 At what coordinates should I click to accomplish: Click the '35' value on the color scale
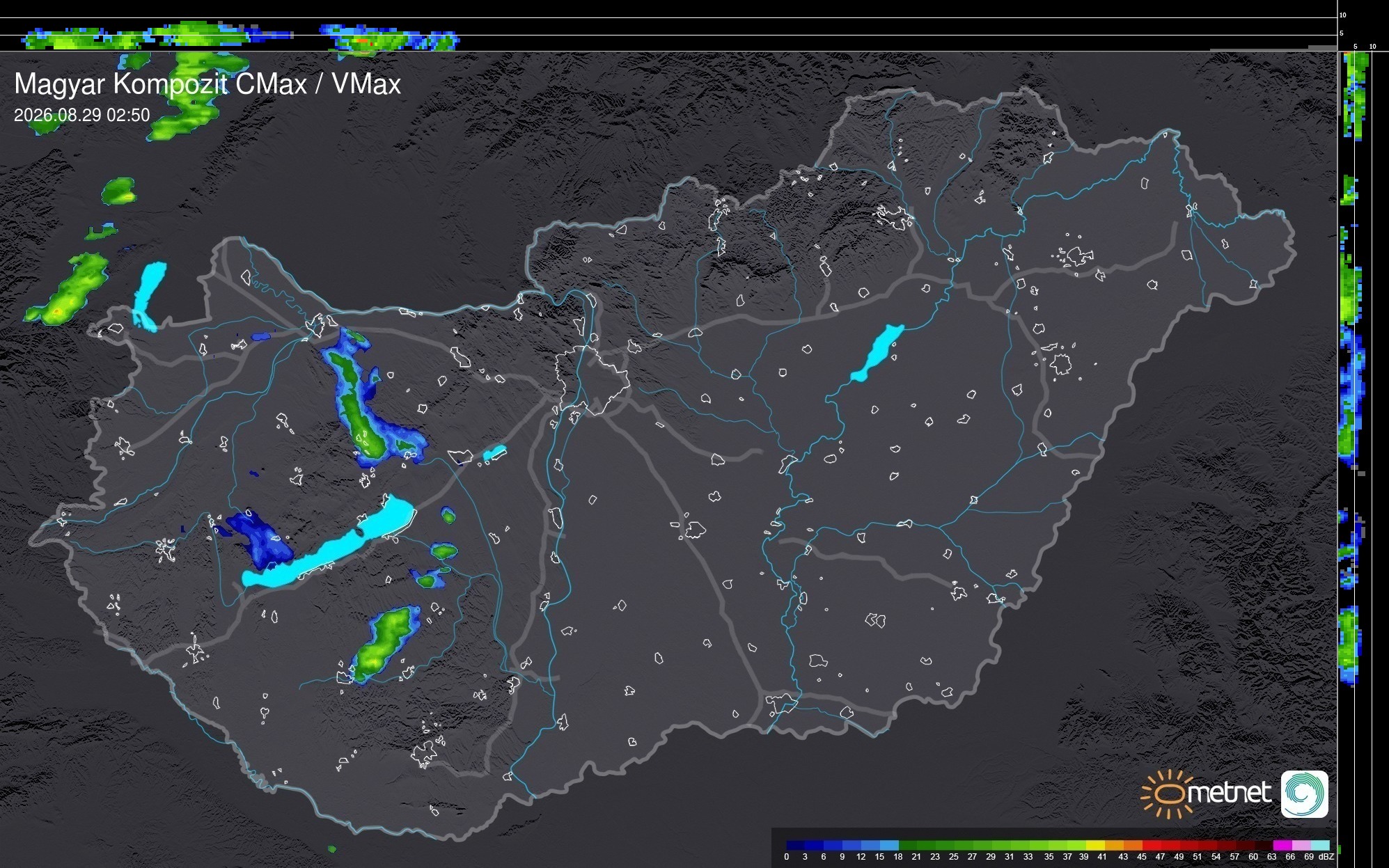click(1049, 857)
